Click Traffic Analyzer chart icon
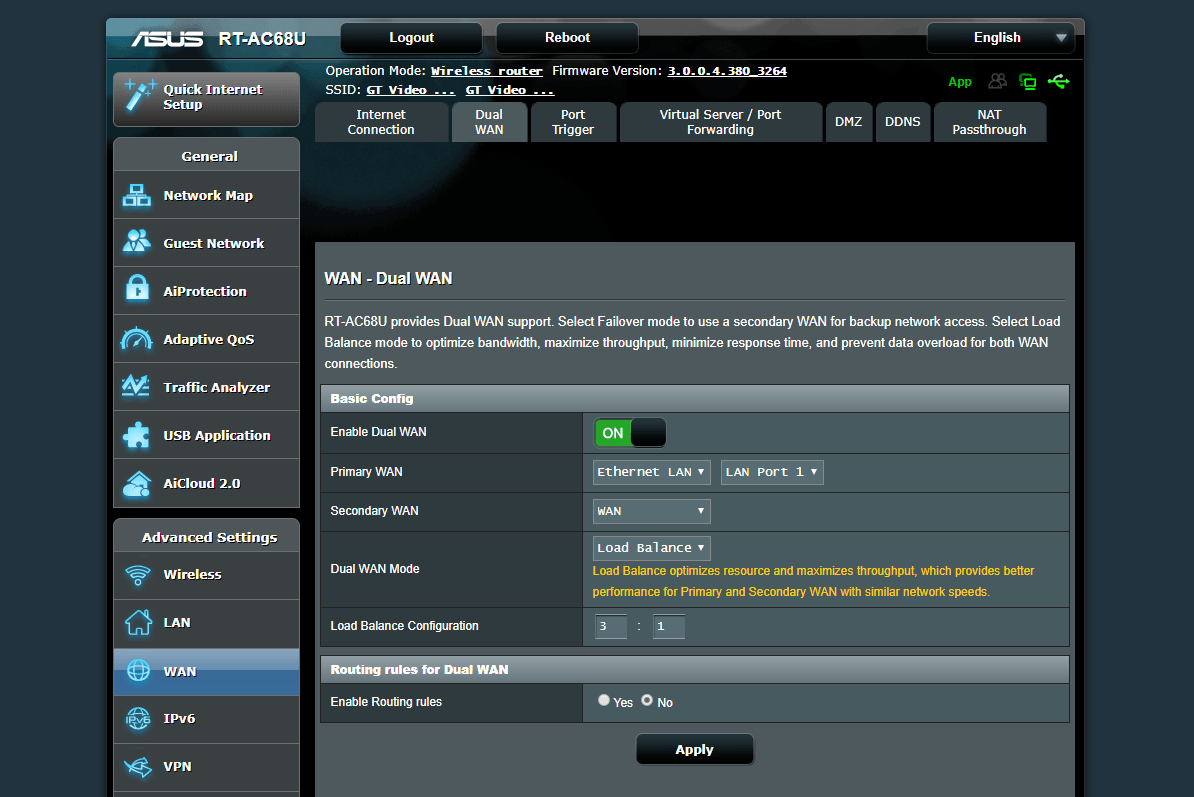 coord(136,386)
